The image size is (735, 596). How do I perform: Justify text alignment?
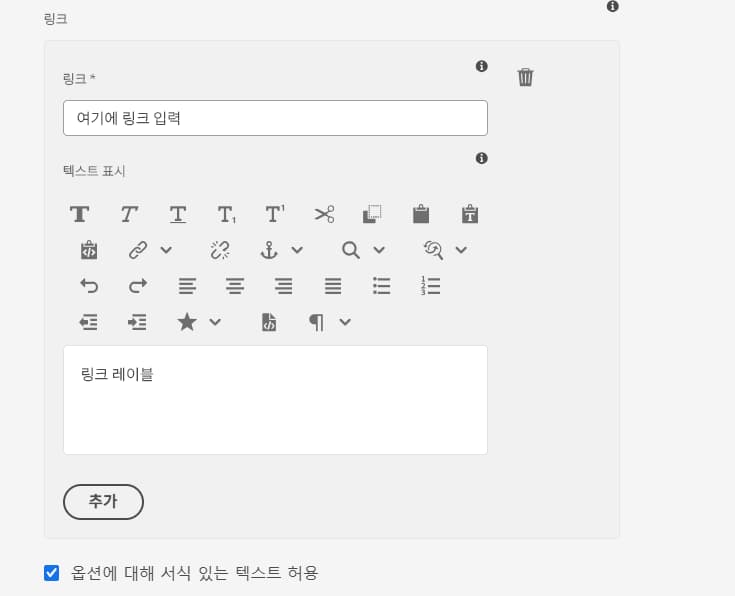[x=333, y=286]
